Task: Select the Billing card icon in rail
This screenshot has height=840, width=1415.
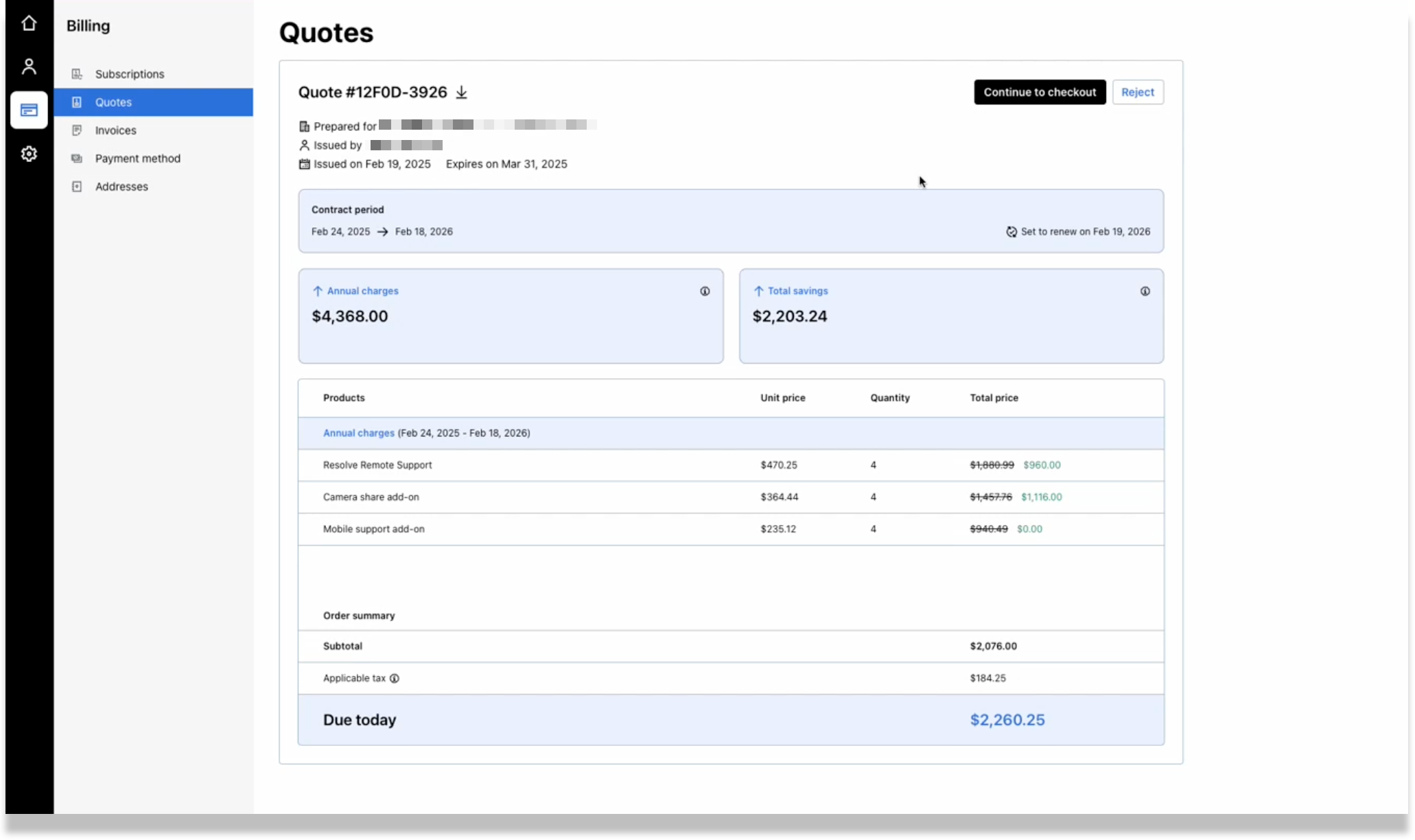Action: pos(29,110)
